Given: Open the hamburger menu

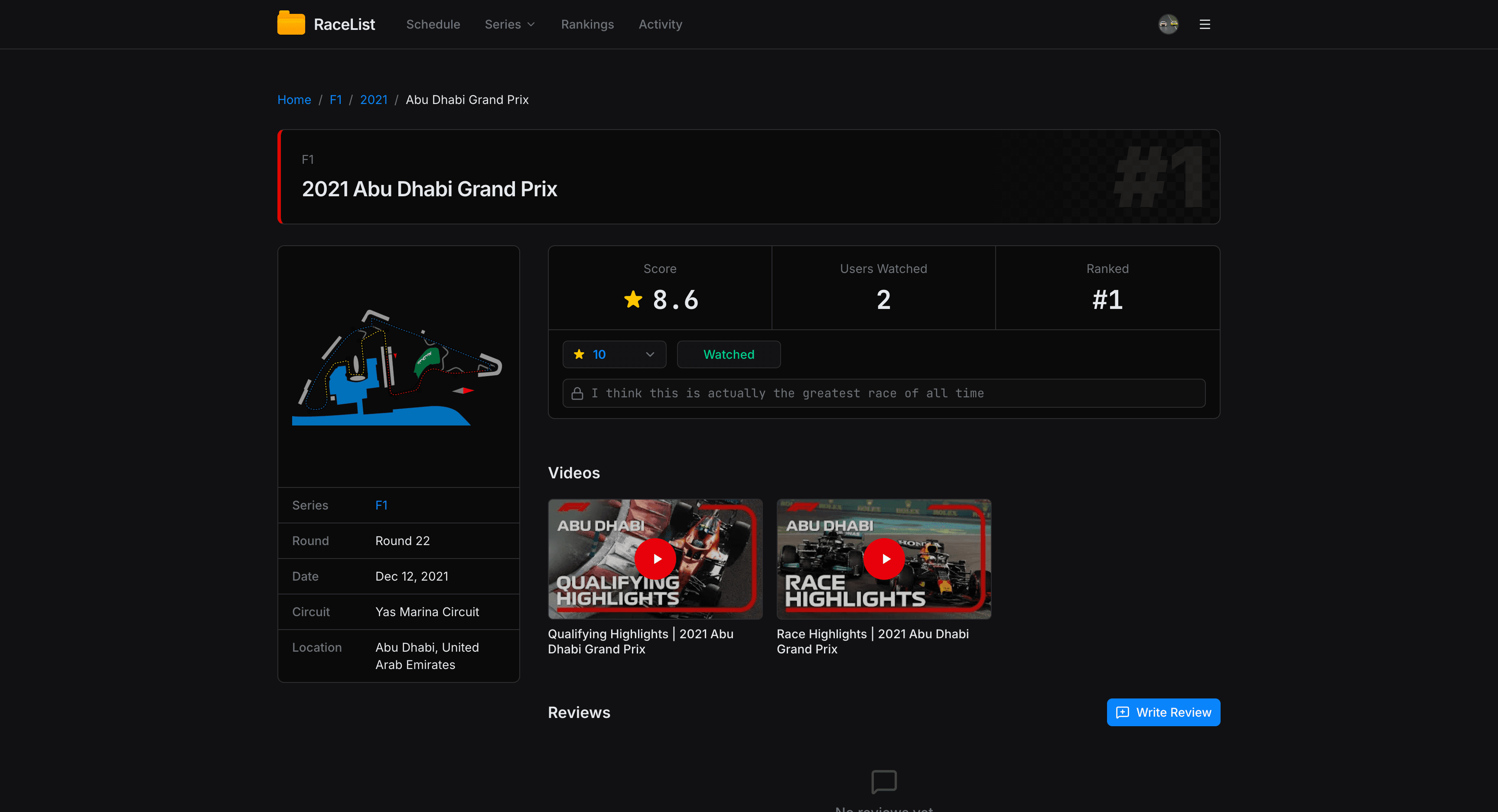Looking at the screenshot, I should click(1204, 24).
